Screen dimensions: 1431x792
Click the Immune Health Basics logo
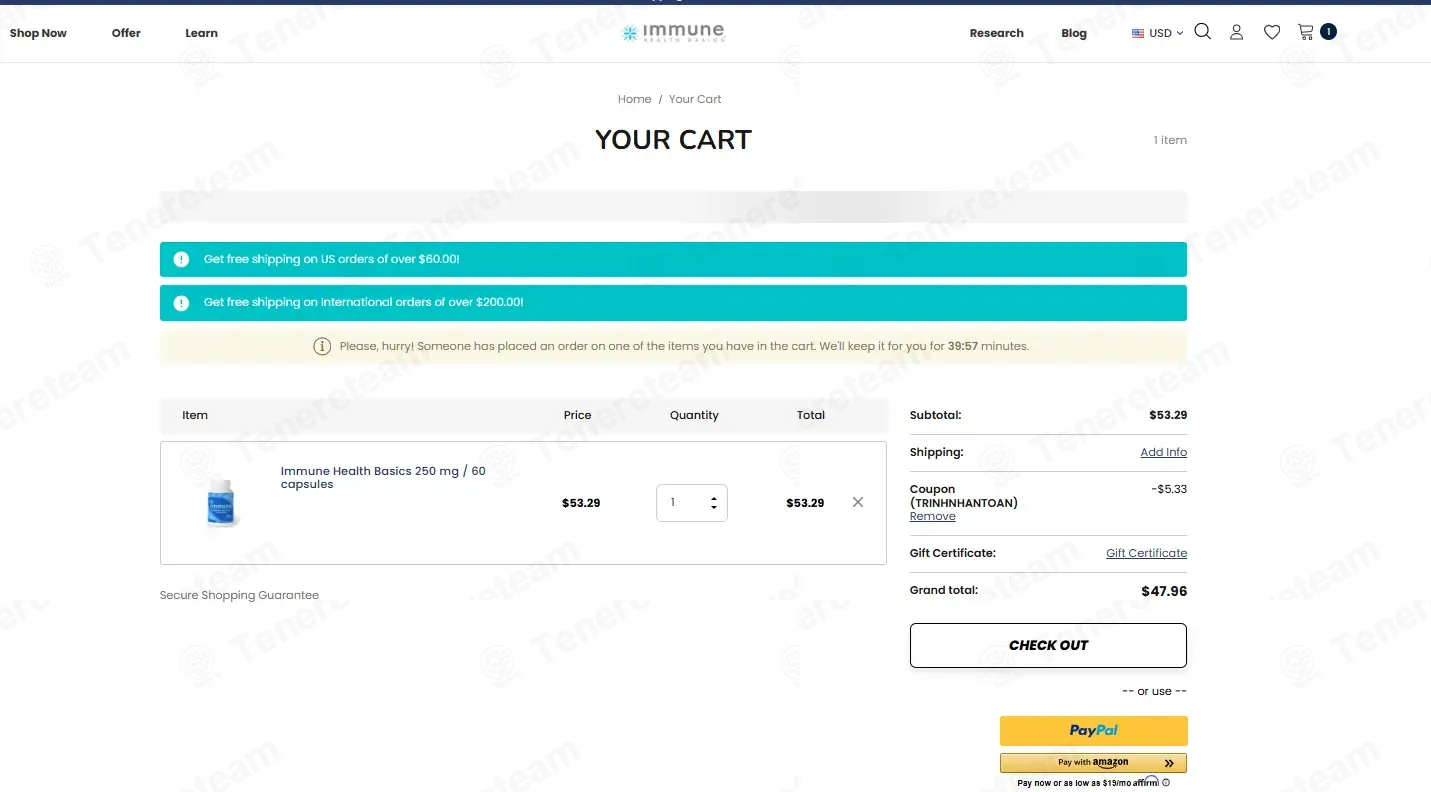[x=673, y=32]
